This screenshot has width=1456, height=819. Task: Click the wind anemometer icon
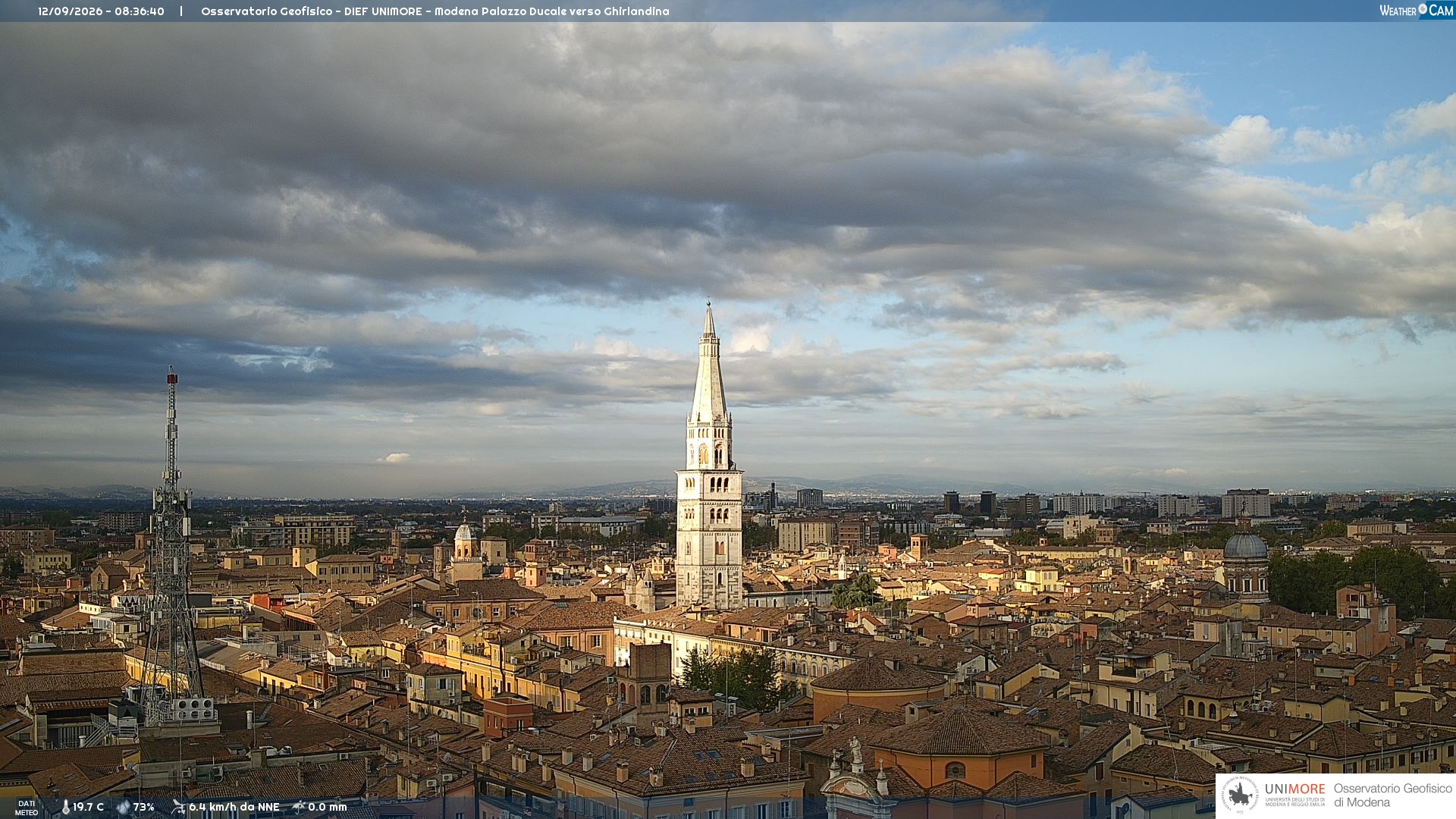click(178, 808)
